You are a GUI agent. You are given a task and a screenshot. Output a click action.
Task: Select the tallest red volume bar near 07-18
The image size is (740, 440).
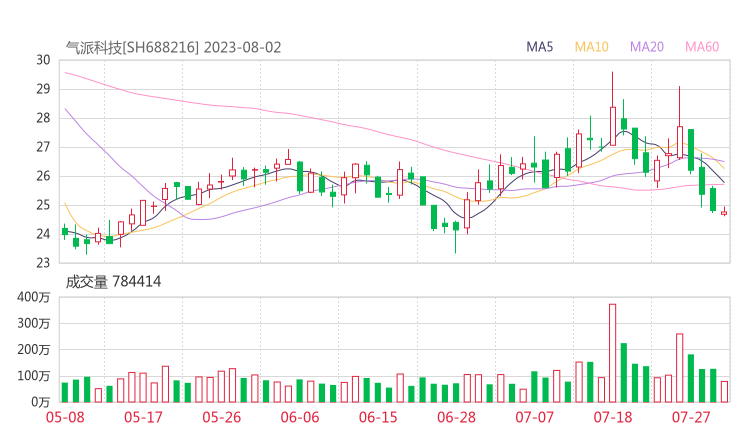[613, 353]
